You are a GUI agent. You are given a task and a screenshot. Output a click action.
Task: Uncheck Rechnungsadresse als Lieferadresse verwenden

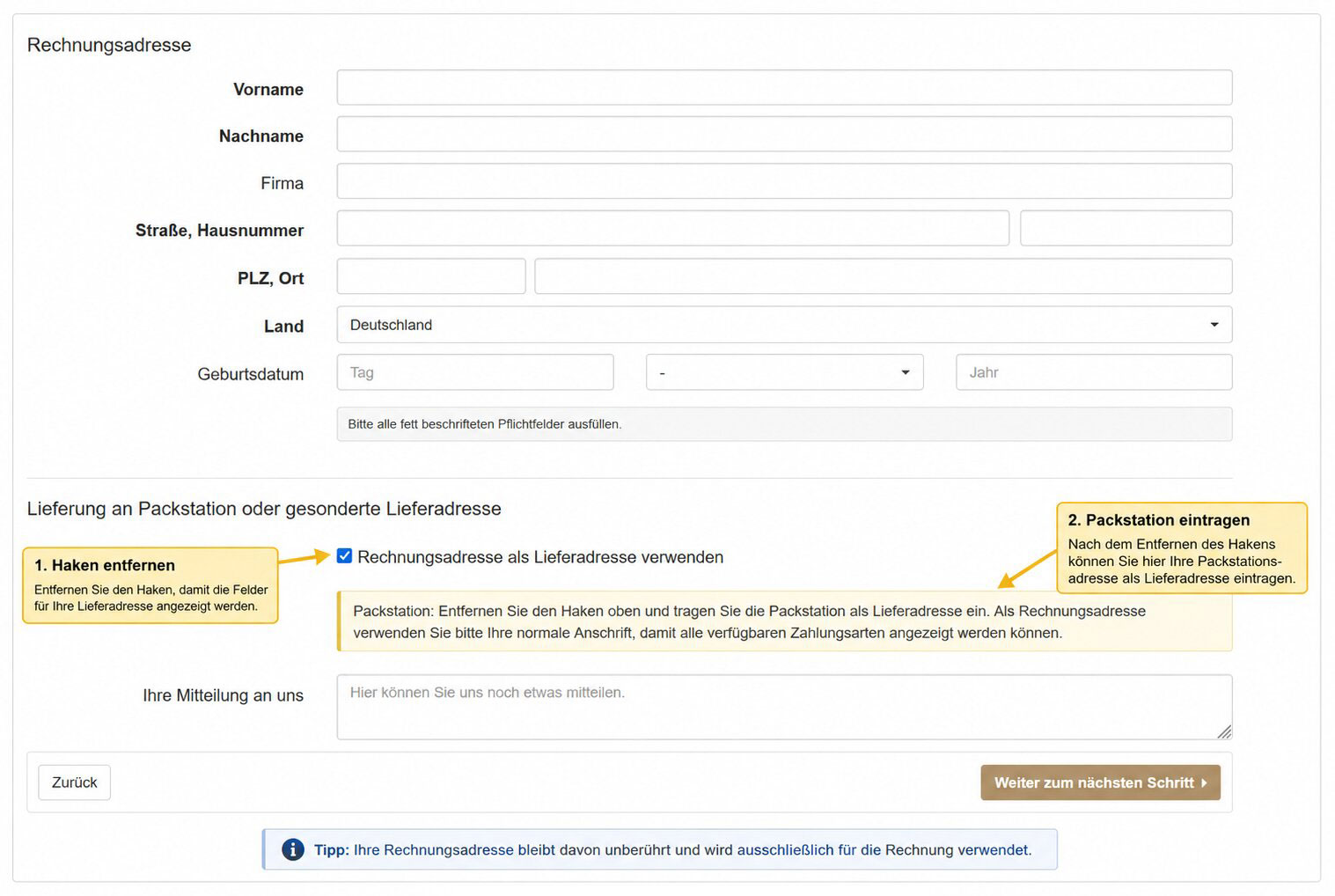click(x=345, y=556)
